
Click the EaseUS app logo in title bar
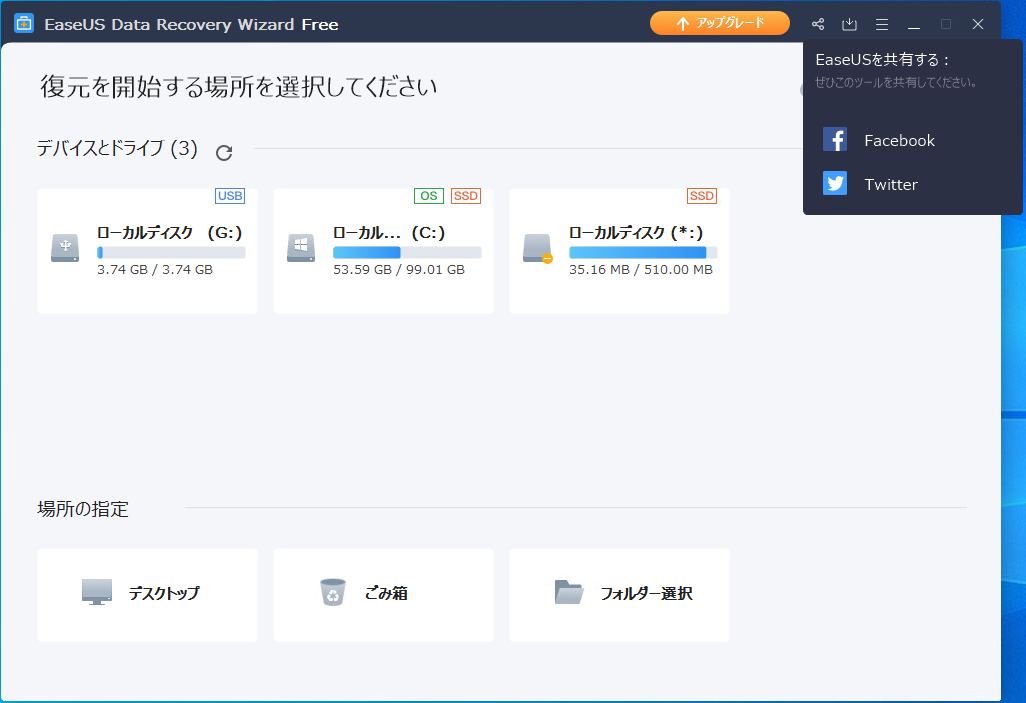(24, 24)
